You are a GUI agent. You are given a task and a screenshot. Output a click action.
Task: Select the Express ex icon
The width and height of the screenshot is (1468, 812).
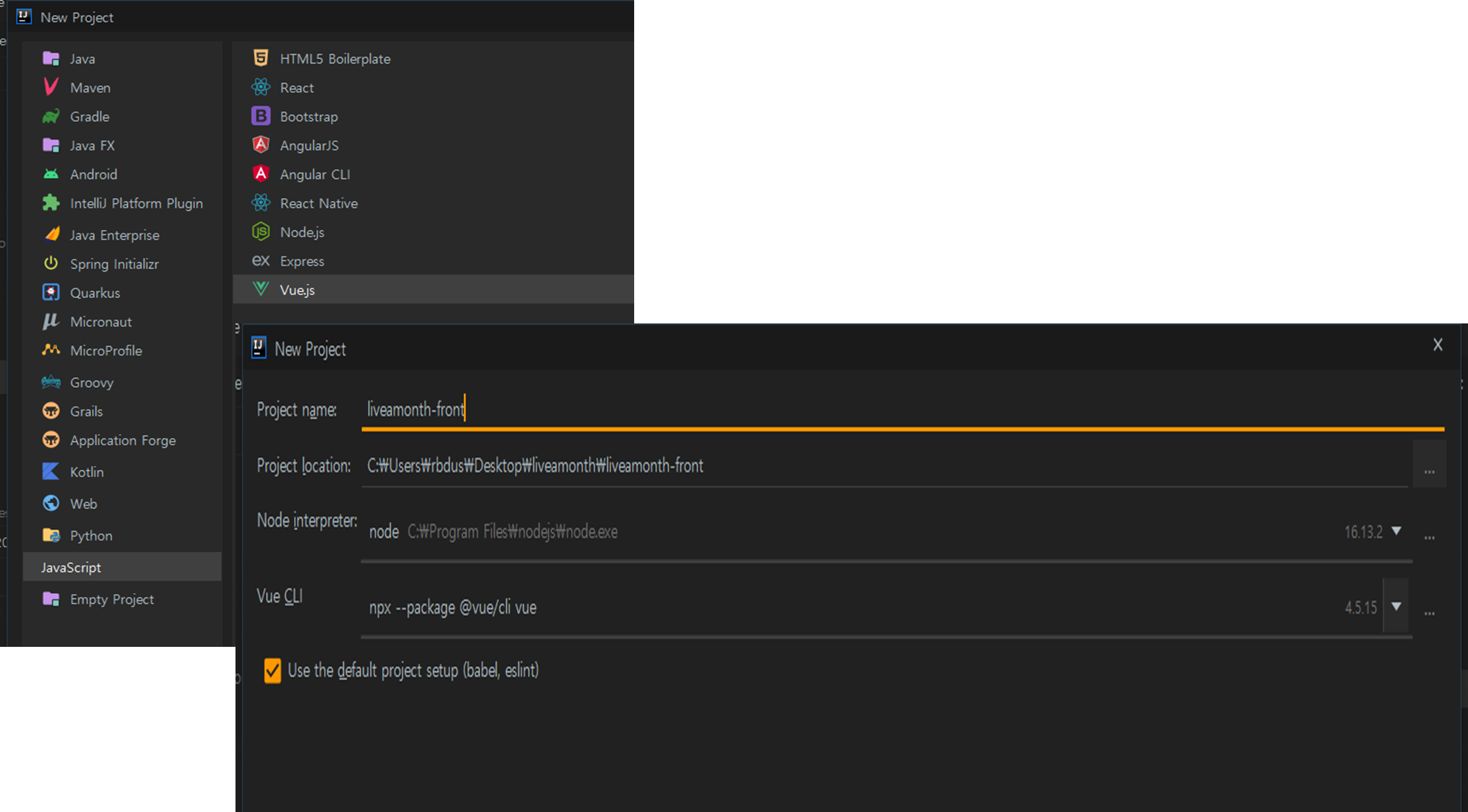pos(261,260)
